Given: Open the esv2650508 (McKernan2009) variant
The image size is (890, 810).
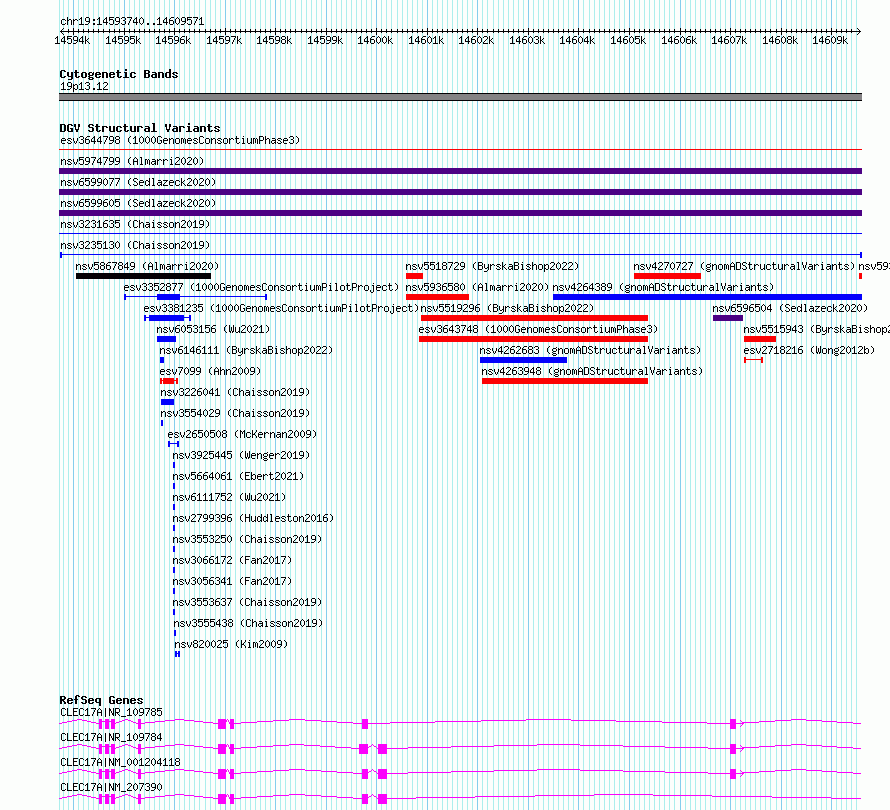Looking at the screenshot, I should pyautogui.click(x=242, y=434).
